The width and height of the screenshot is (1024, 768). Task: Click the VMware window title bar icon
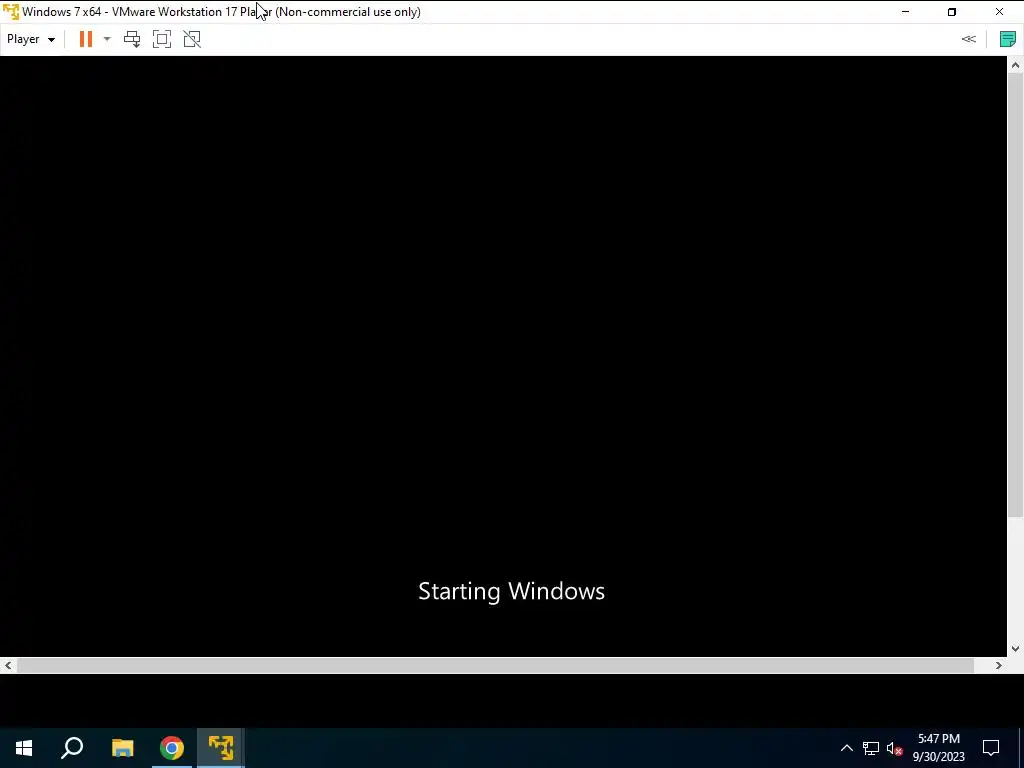click(x=11, y=12)
